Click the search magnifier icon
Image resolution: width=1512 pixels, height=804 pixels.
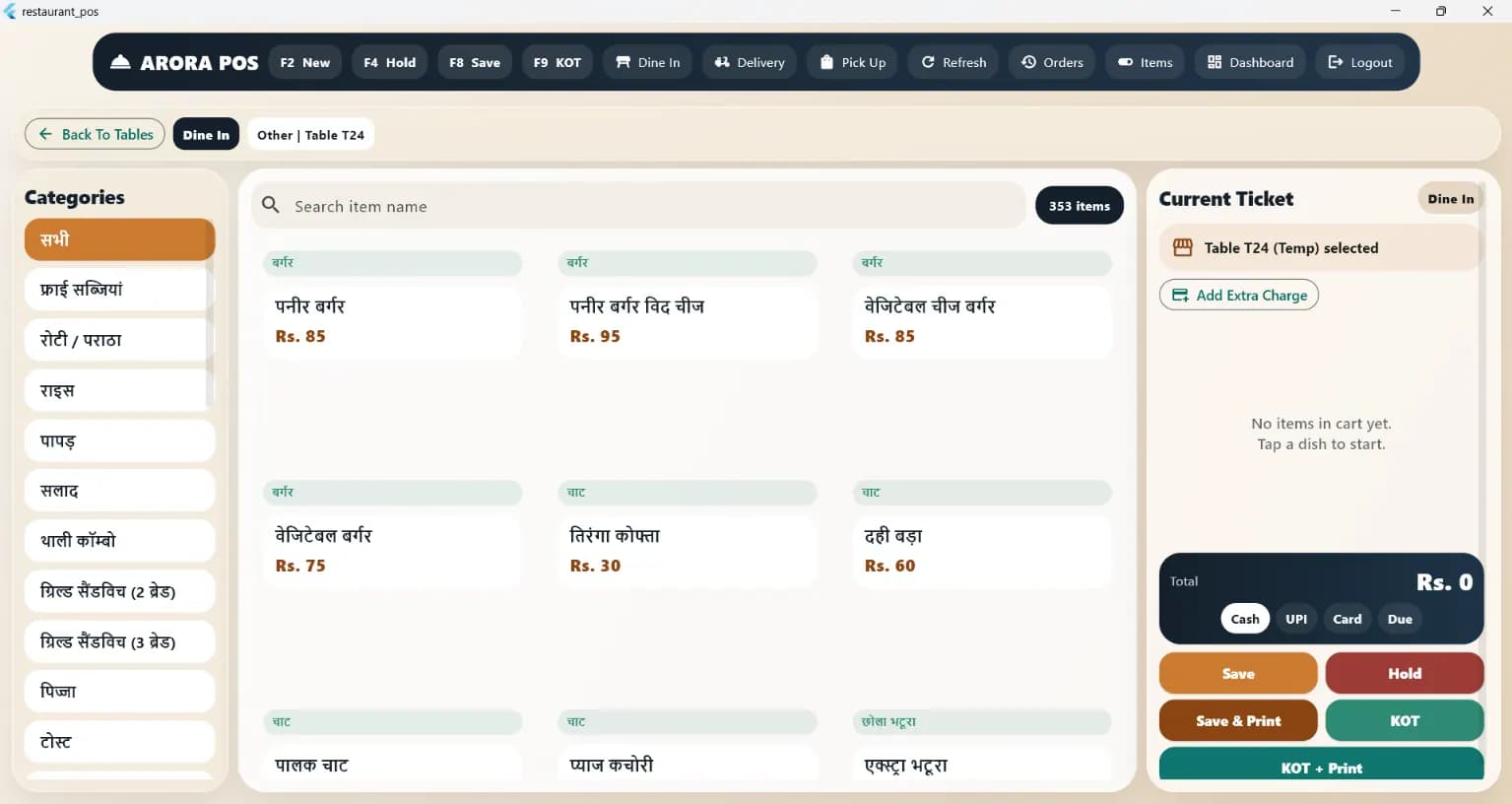click(x=271, y=205)
